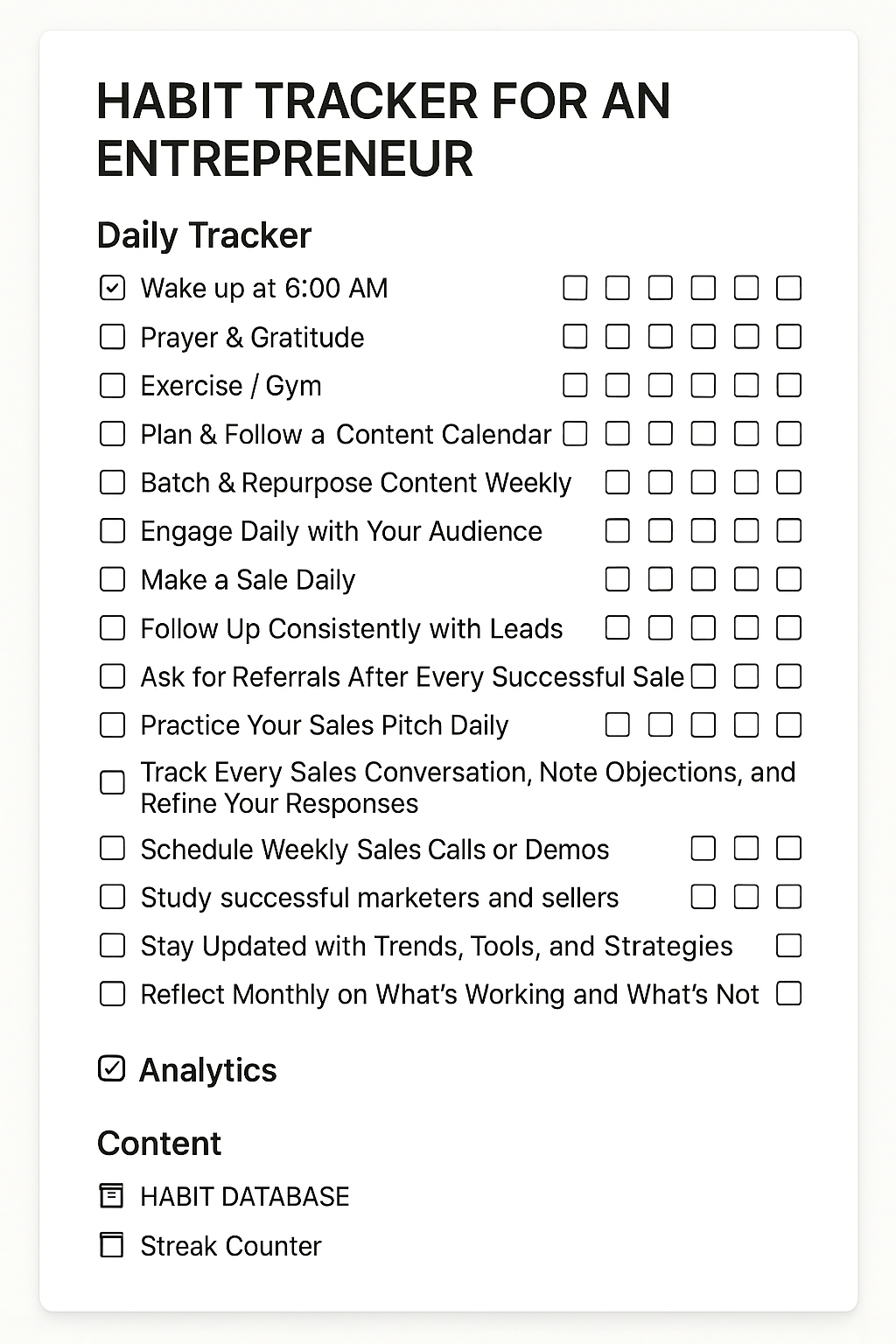The width and height of the screenshot is (896, 1344).
Task: Tick the Study successful marketers checkbox
Action: 112,897
